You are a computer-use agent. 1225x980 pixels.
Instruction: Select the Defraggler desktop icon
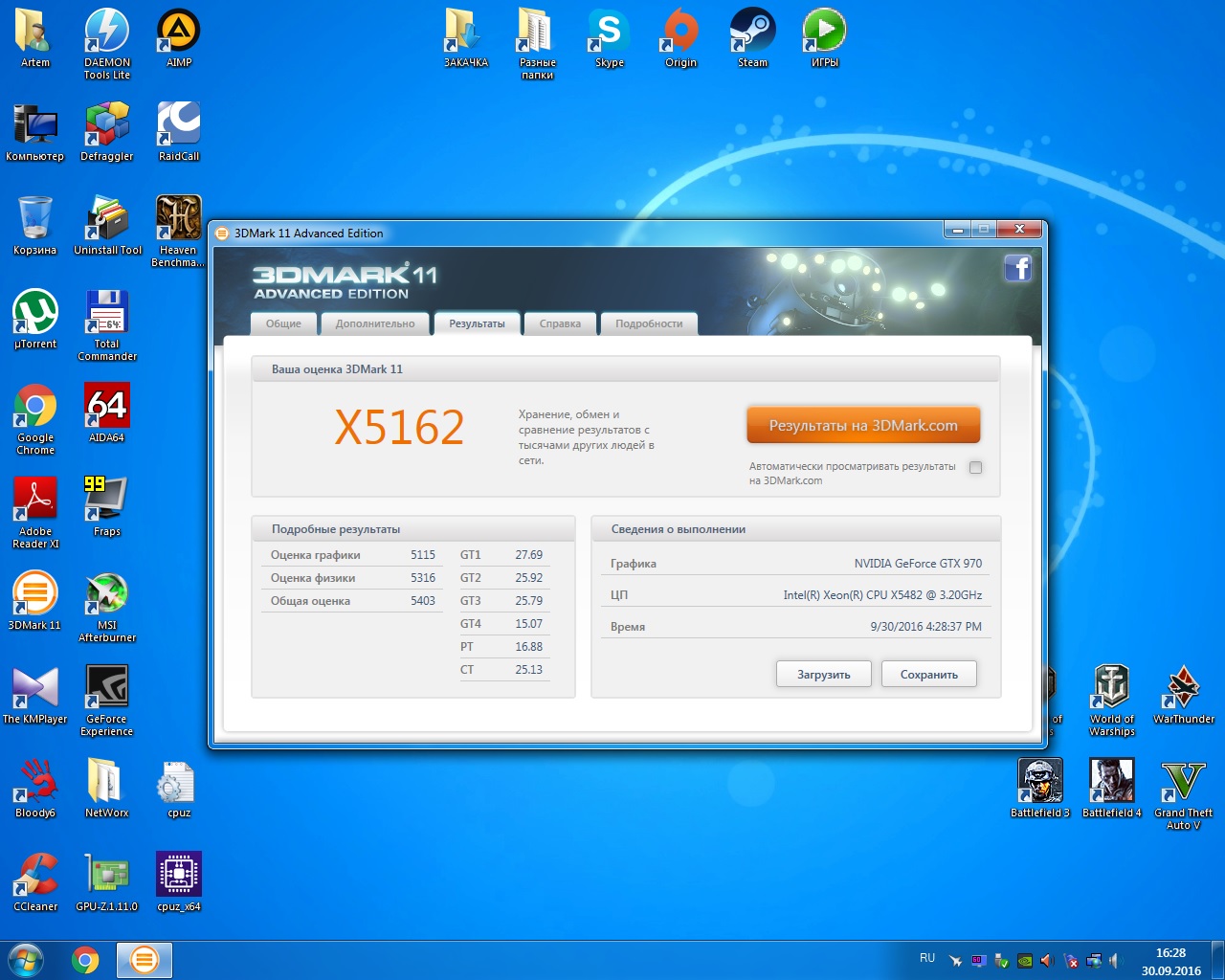click(107, 131)
